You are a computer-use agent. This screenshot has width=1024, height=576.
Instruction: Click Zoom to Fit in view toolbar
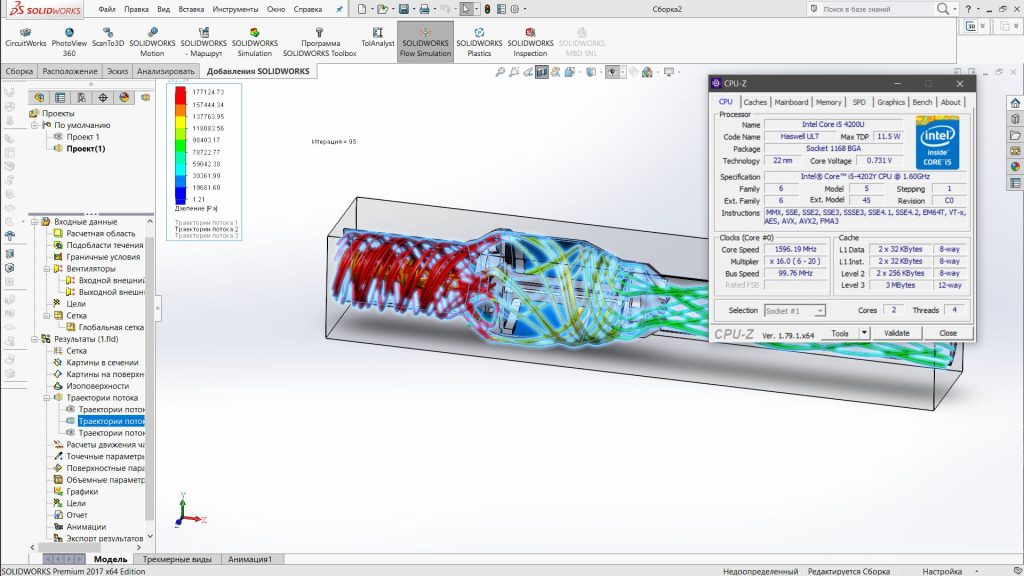(500, 72)
